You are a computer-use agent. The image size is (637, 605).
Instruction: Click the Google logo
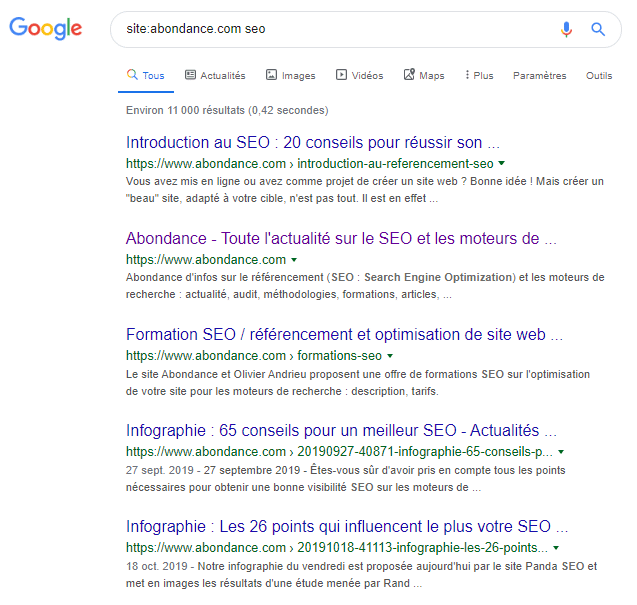click(46, 28)
